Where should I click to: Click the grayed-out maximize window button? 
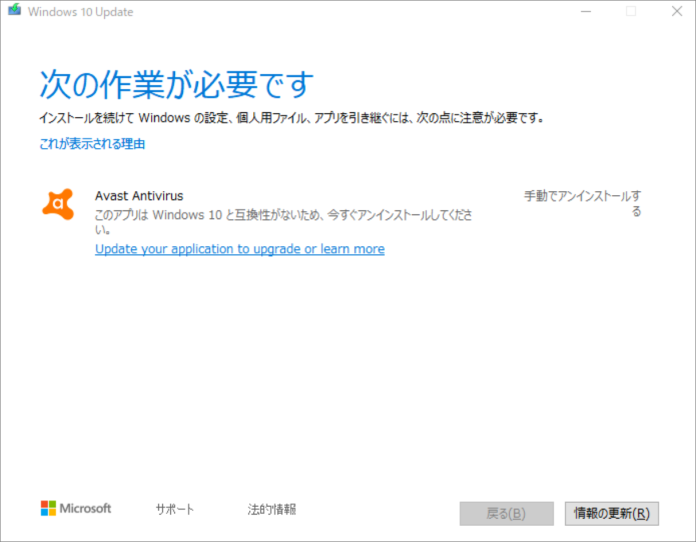(631, 12)
